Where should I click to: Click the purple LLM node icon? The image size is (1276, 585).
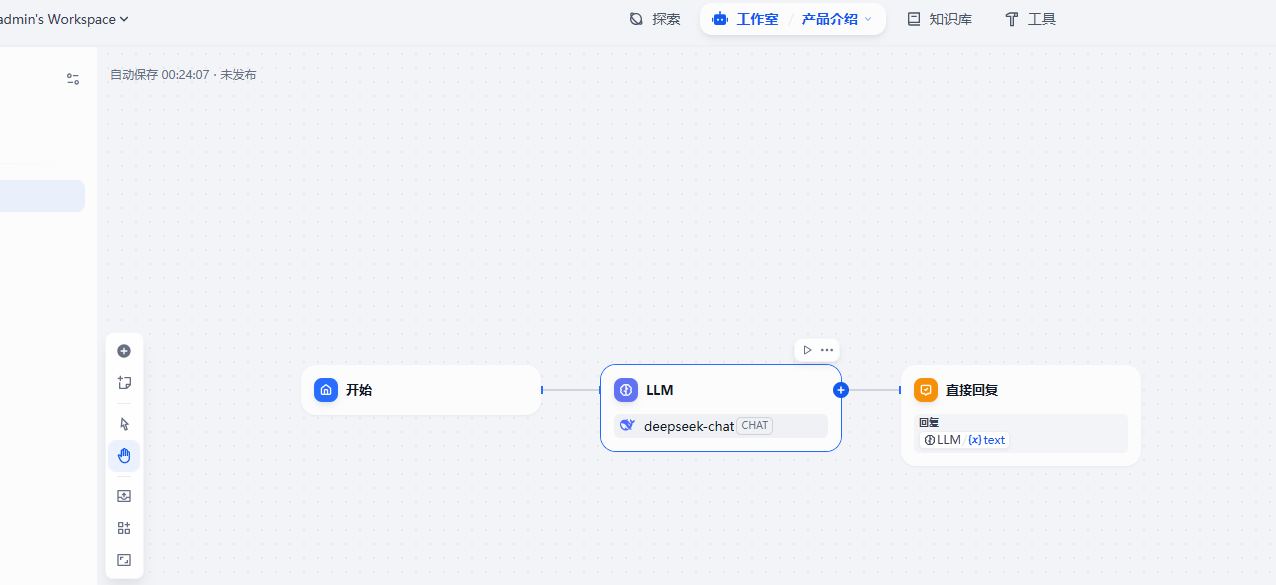point(626,390)
